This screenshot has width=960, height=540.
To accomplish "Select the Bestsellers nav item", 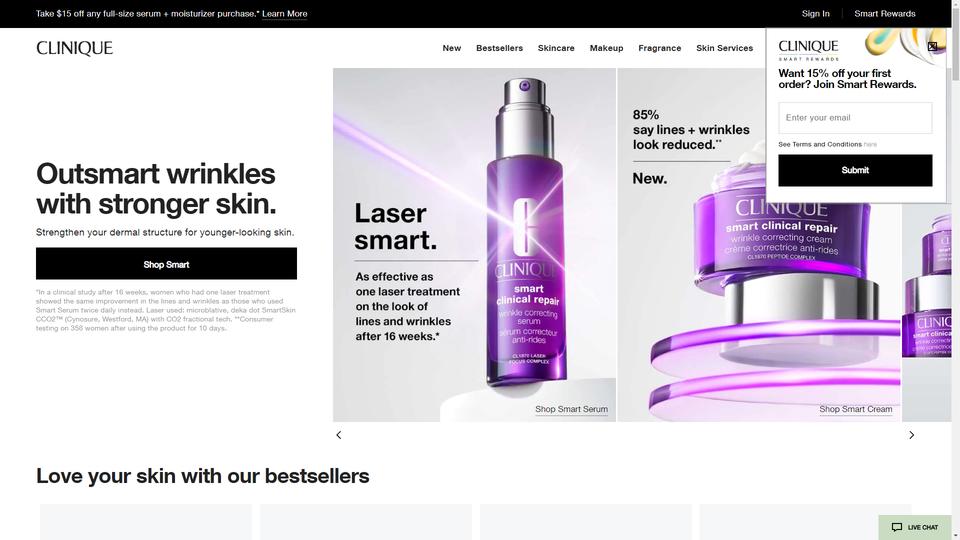I will coord(500,48).
